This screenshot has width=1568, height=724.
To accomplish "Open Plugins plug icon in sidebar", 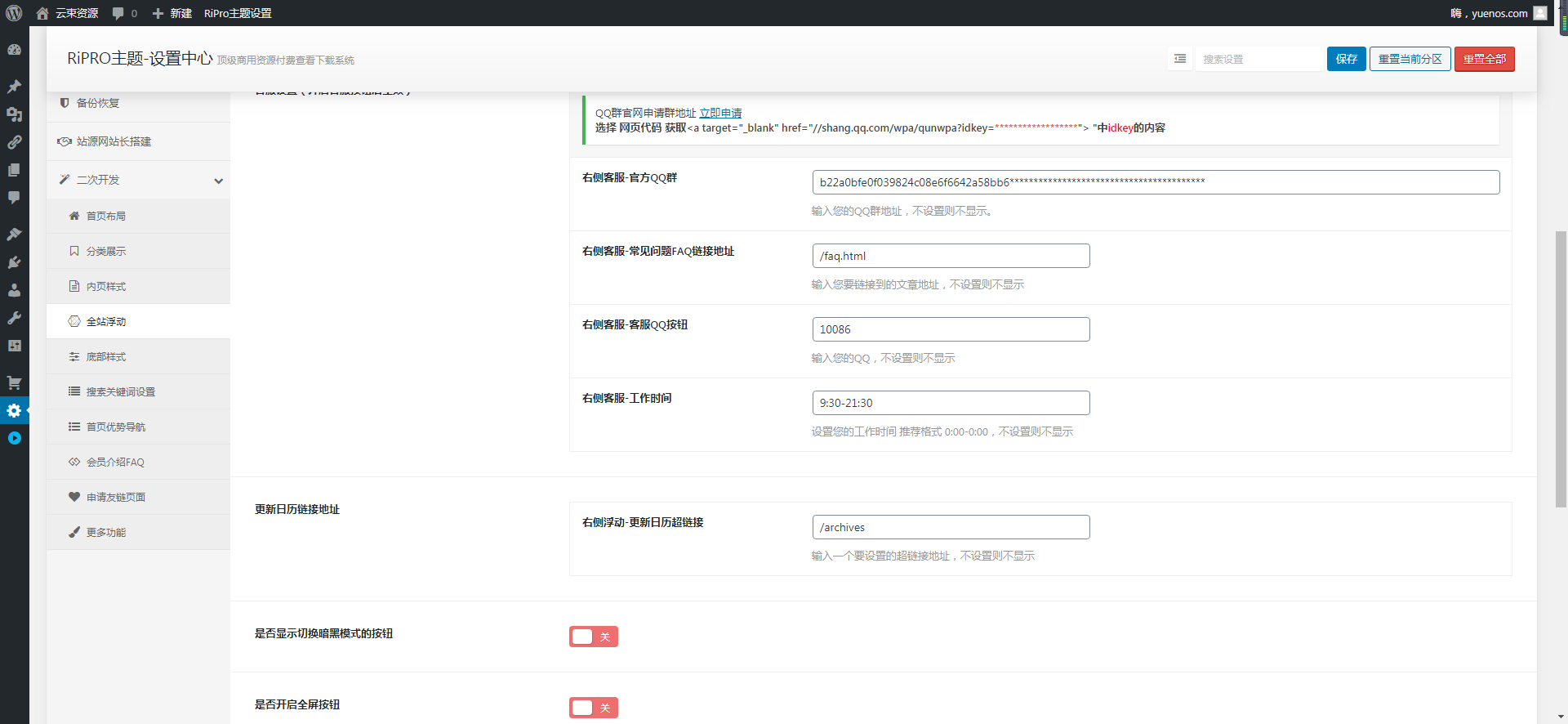I will [x=14, y=262].
